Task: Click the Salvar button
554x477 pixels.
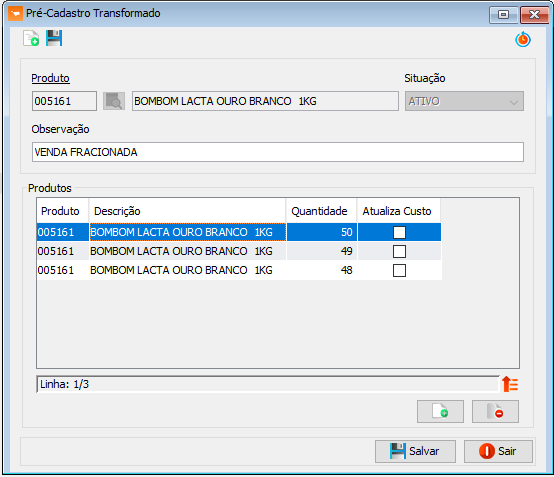Action: 415,451
